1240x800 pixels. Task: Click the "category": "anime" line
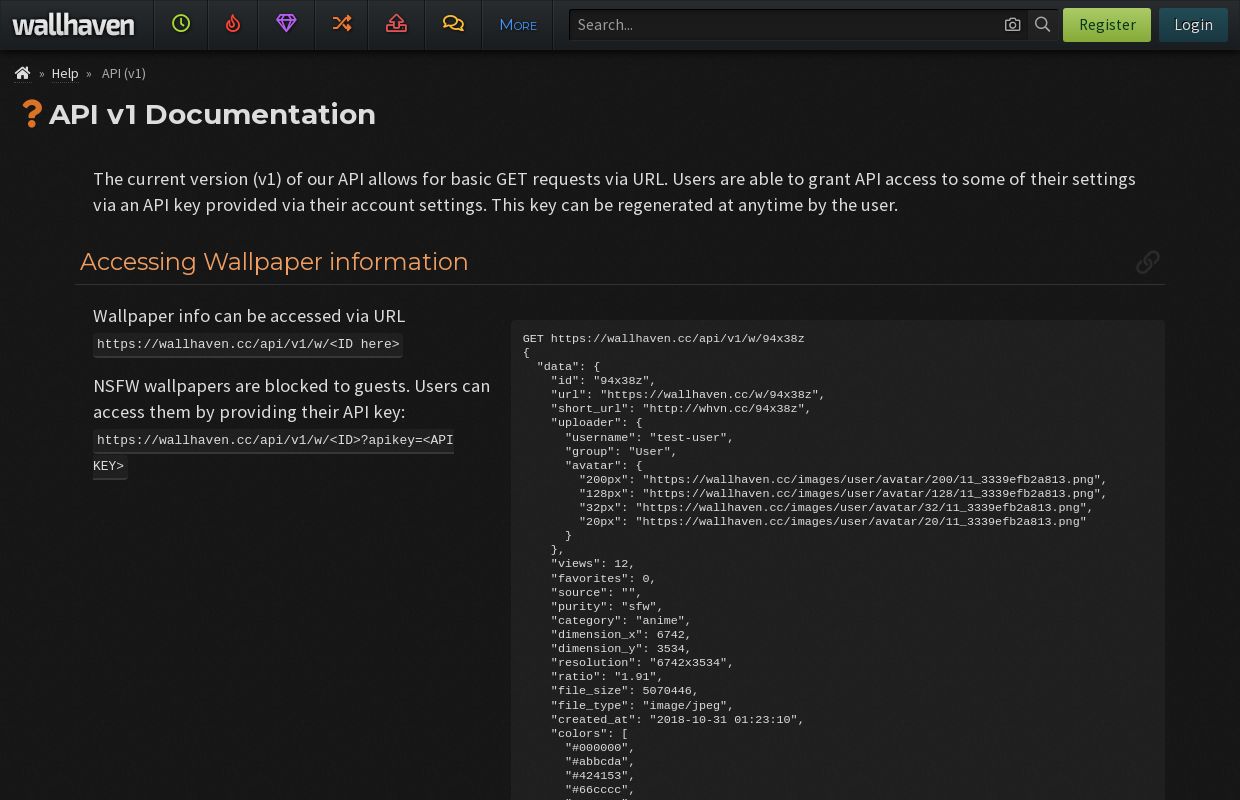coord(620,620)
